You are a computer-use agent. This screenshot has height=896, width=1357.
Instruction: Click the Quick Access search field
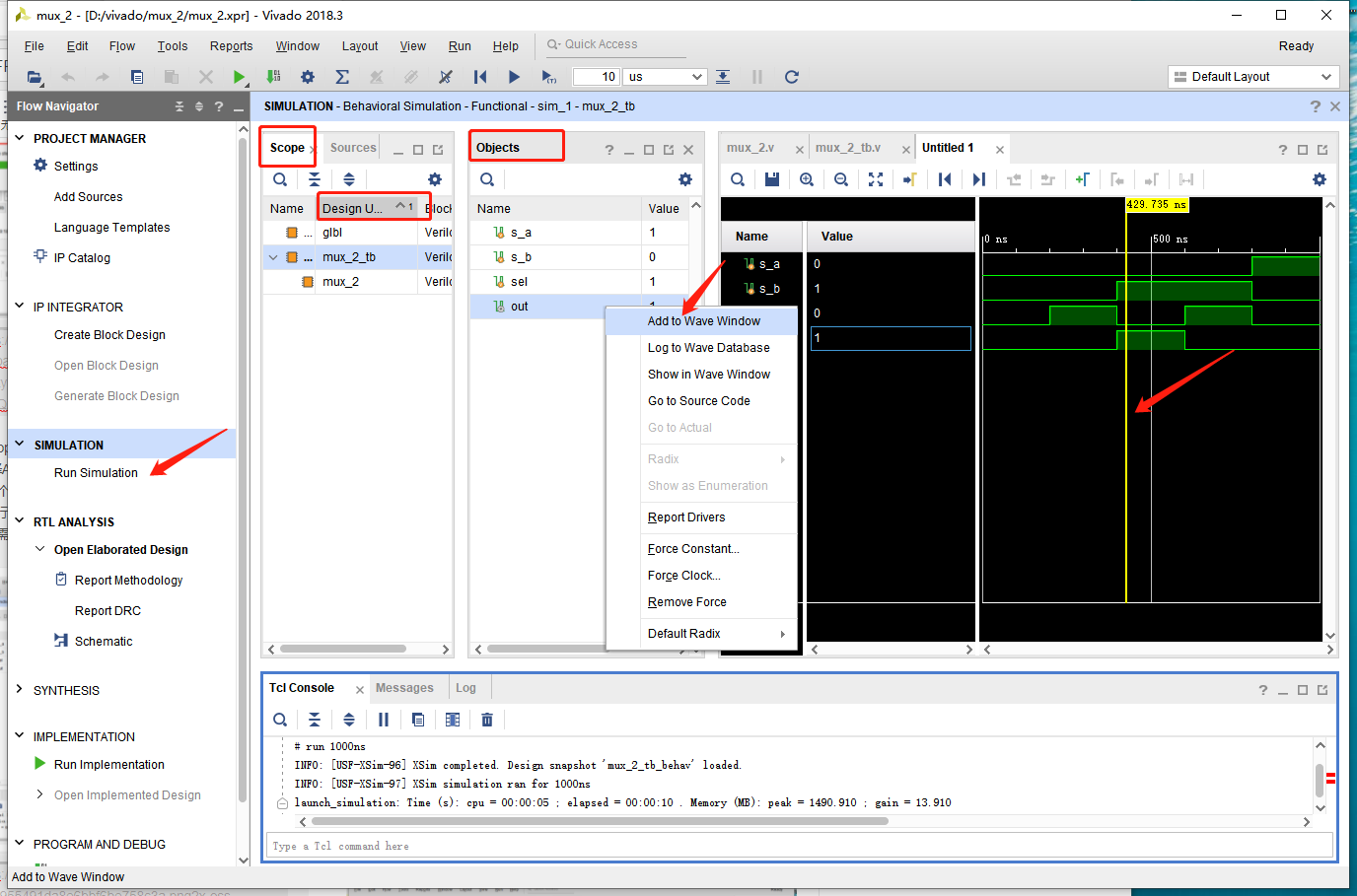click(x=615, y=44)
